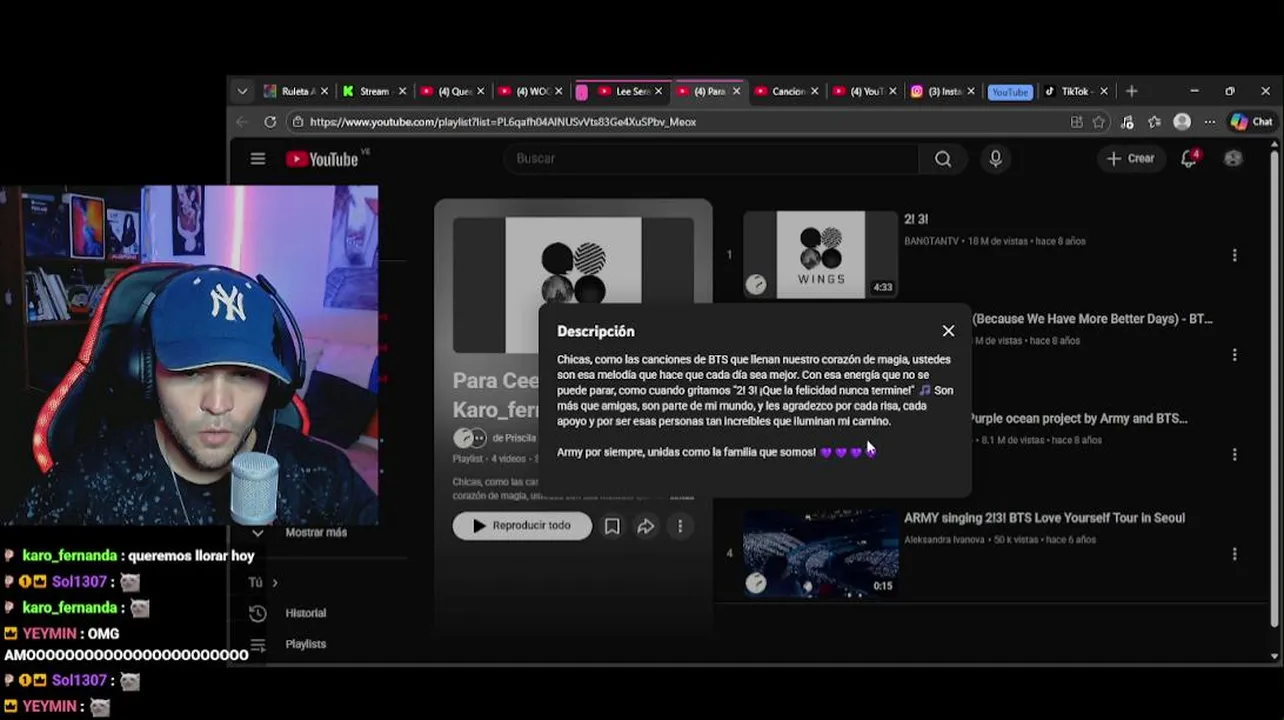
Task: Close the 'Stream' Kick tab
Action: (x=402, y=91)
